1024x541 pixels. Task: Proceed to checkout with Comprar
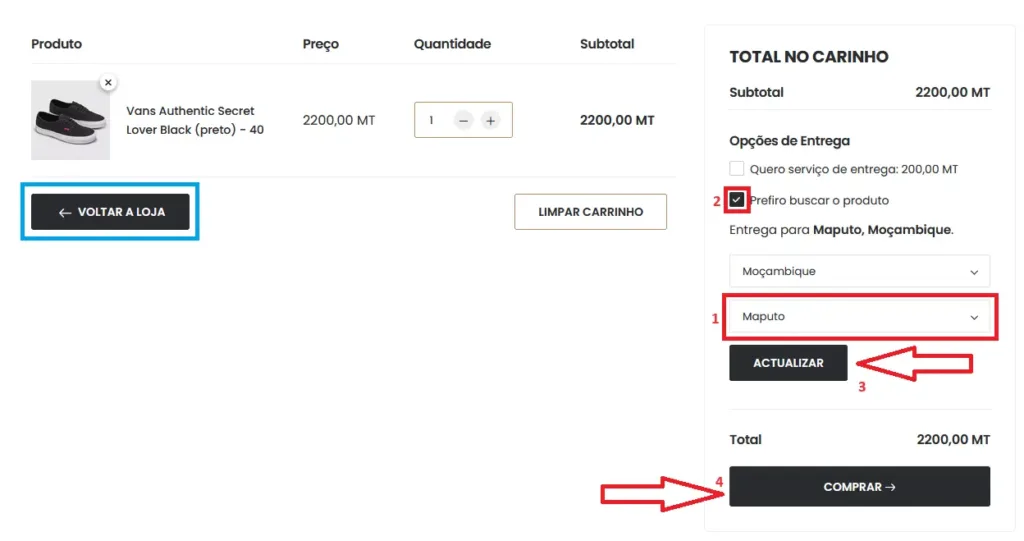(x=858, y=487)
